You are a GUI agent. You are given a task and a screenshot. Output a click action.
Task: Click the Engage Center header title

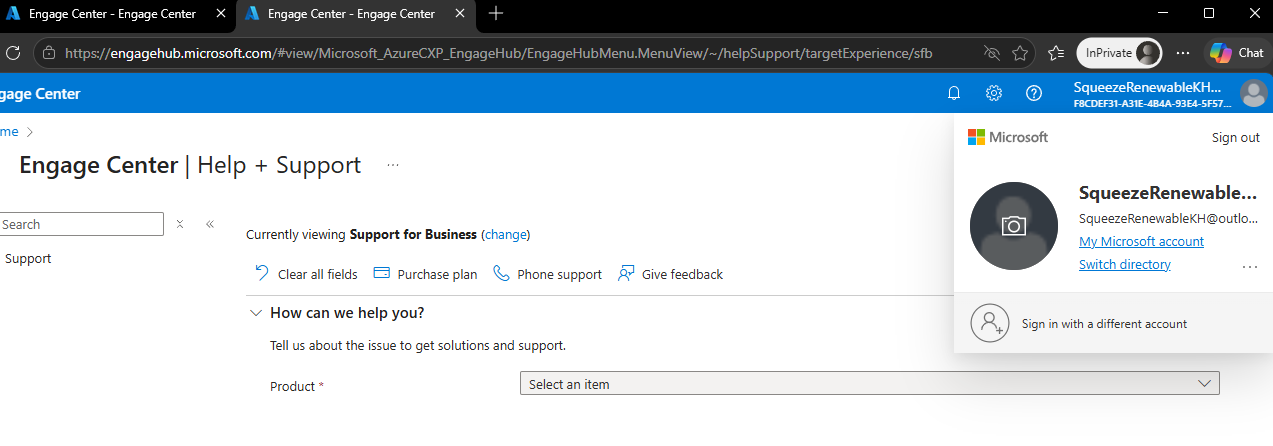click(40, 94)
